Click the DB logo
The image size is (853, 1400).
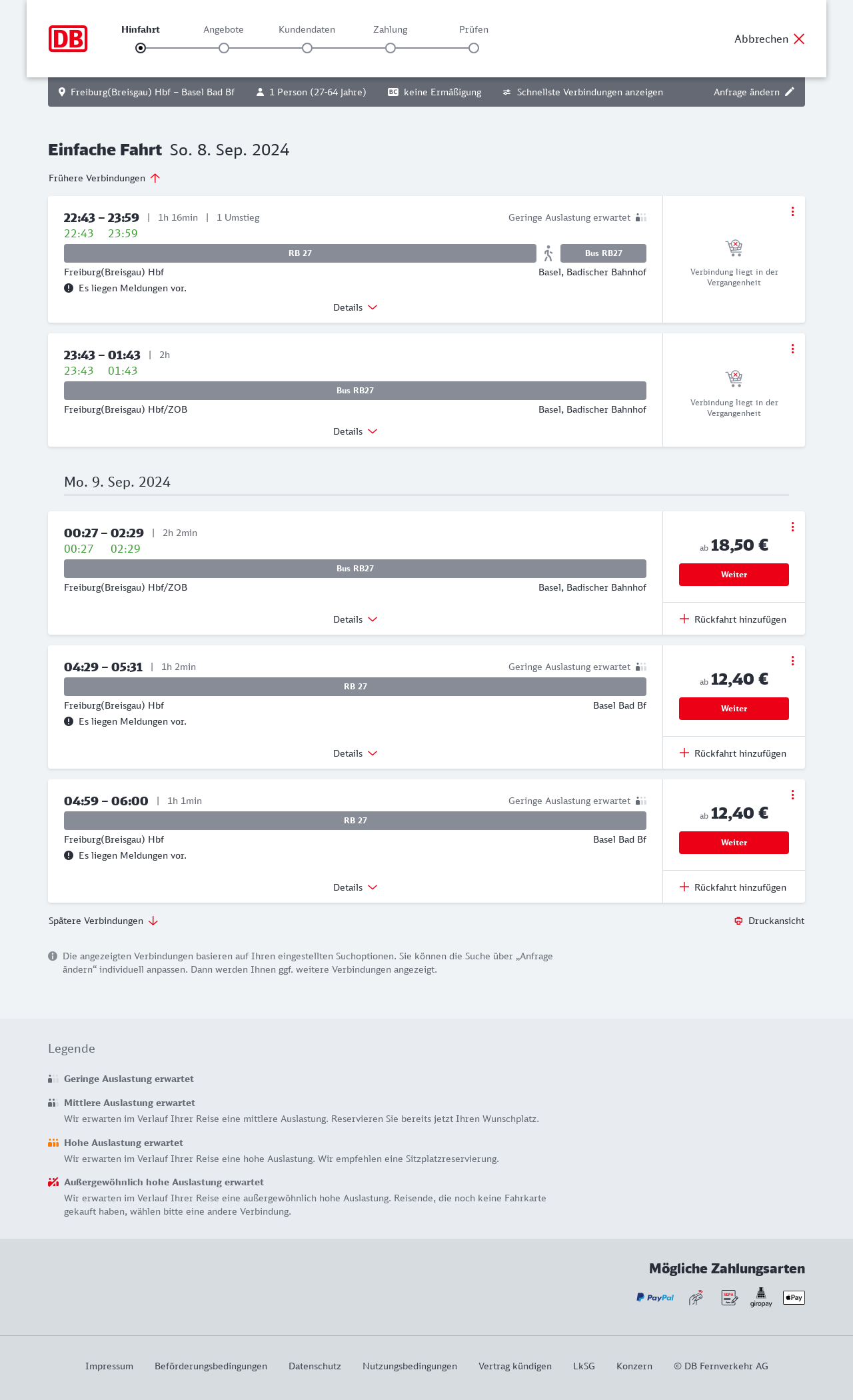(x=68, y=39)
